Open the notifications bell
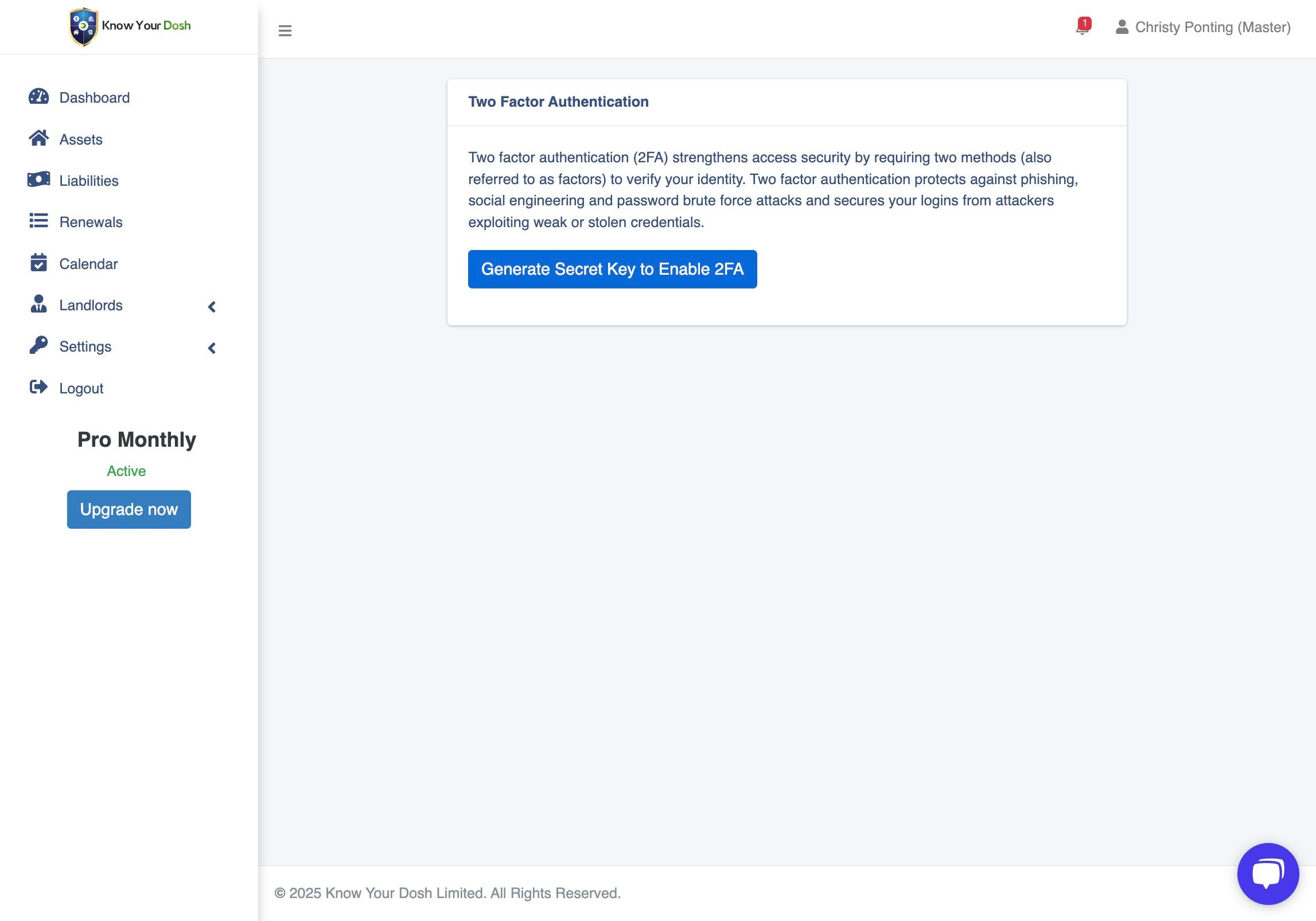This screenshot has width=1316, height=921. 1082,27
